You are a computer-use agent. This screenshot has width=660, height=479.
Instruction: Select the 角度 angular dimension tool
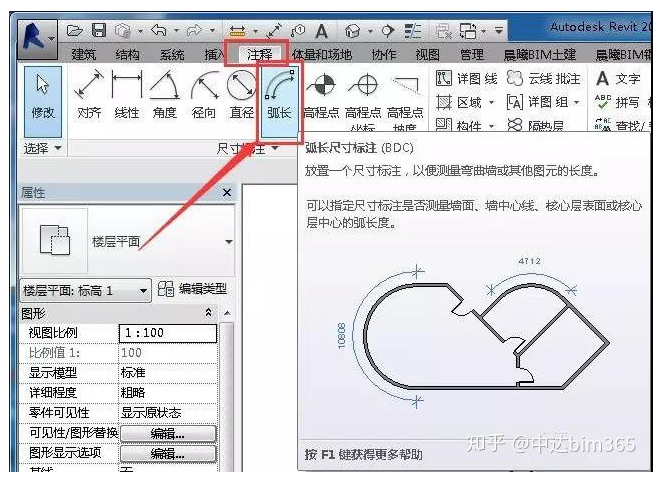click(165, 95)
